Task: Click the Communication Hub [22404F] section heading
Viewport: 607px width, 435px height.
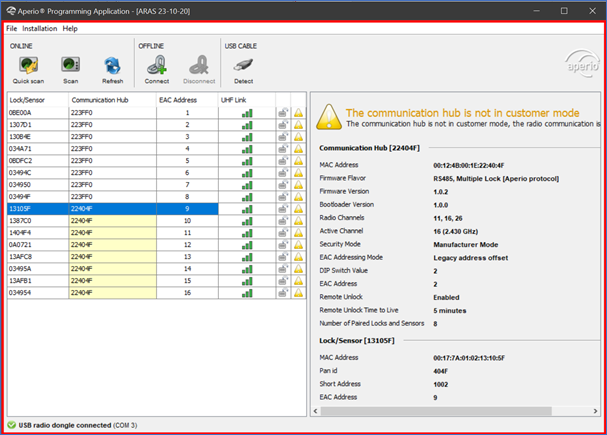Action: 369,148
